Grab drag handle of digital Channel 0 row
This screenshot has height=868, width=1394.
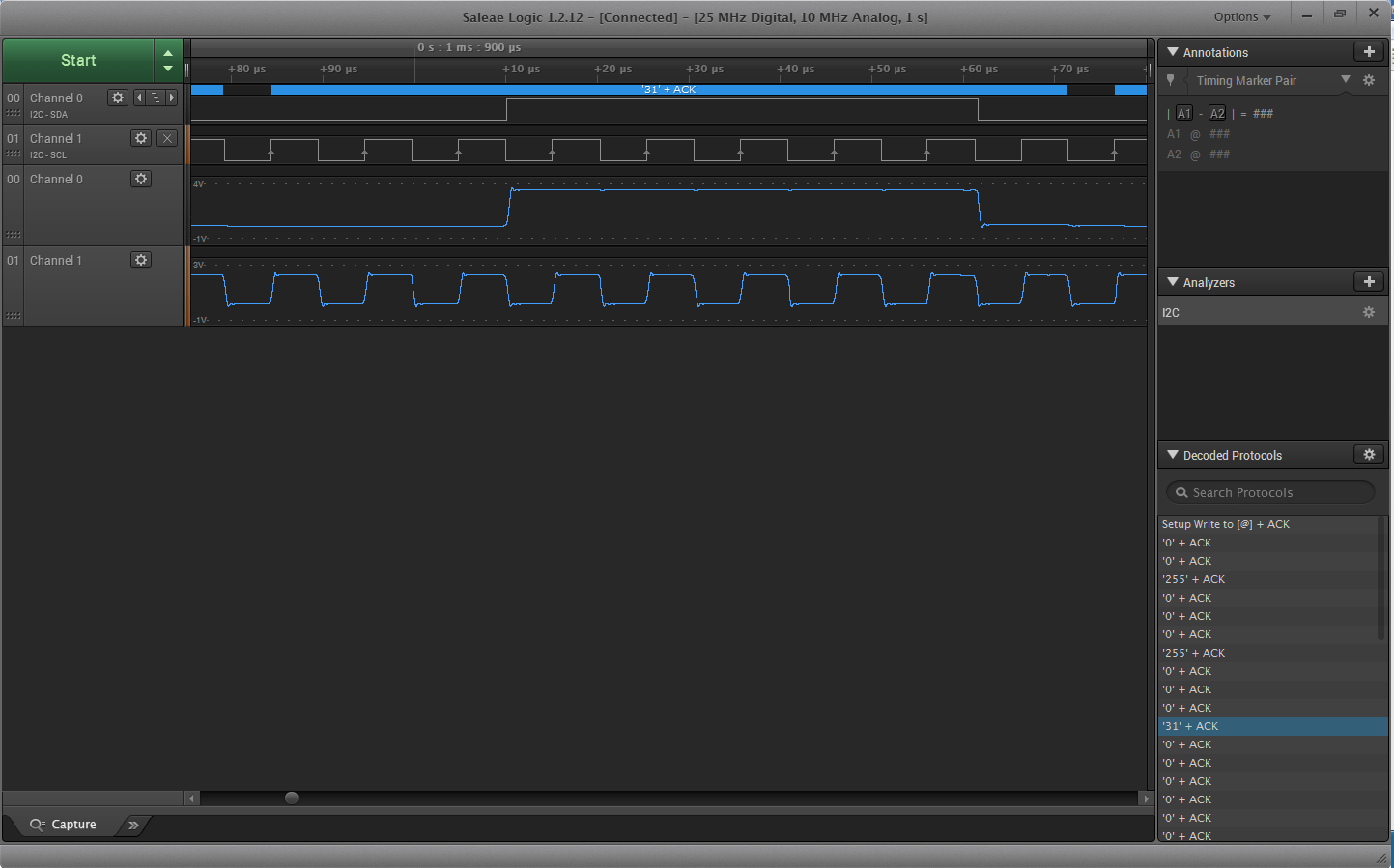pyautogui.click(x=14, y=113)
